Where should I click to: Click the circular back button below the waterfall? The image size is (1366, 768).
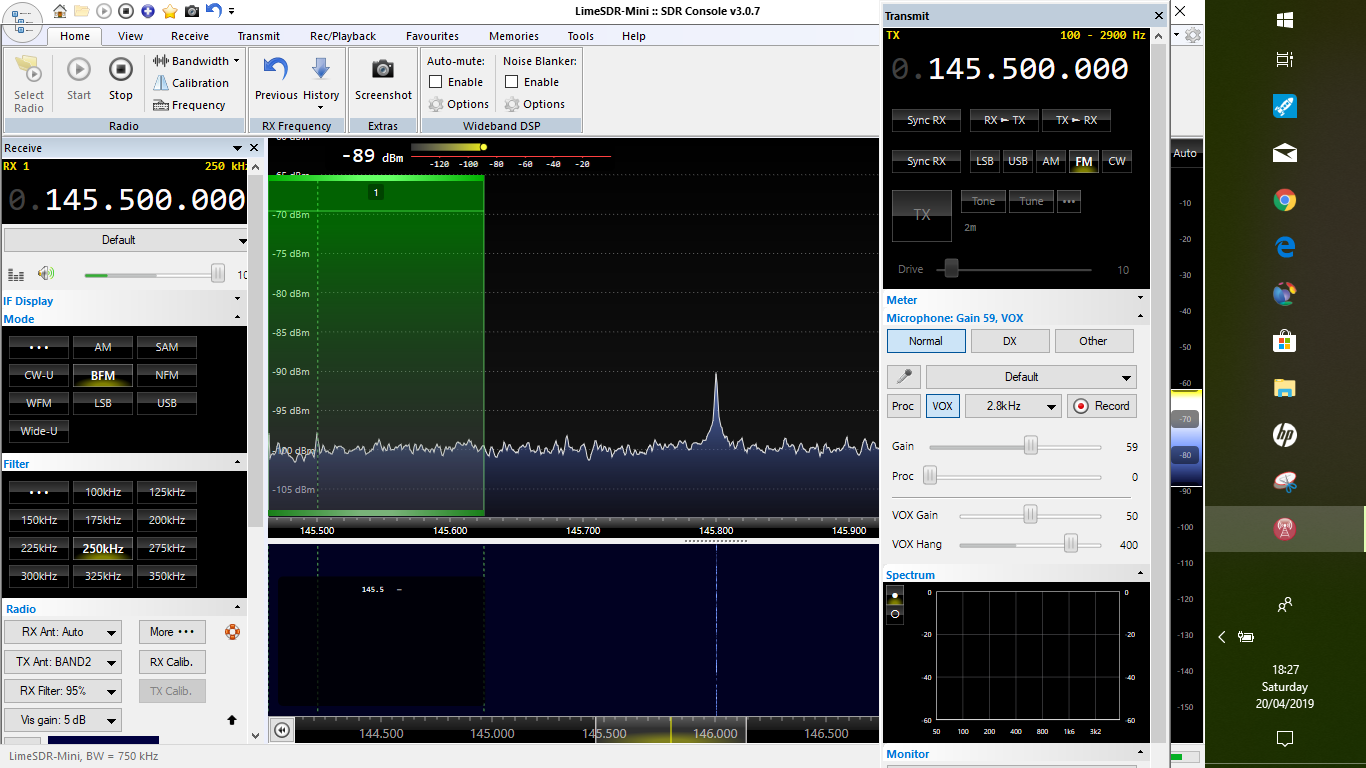click(282, 731)
